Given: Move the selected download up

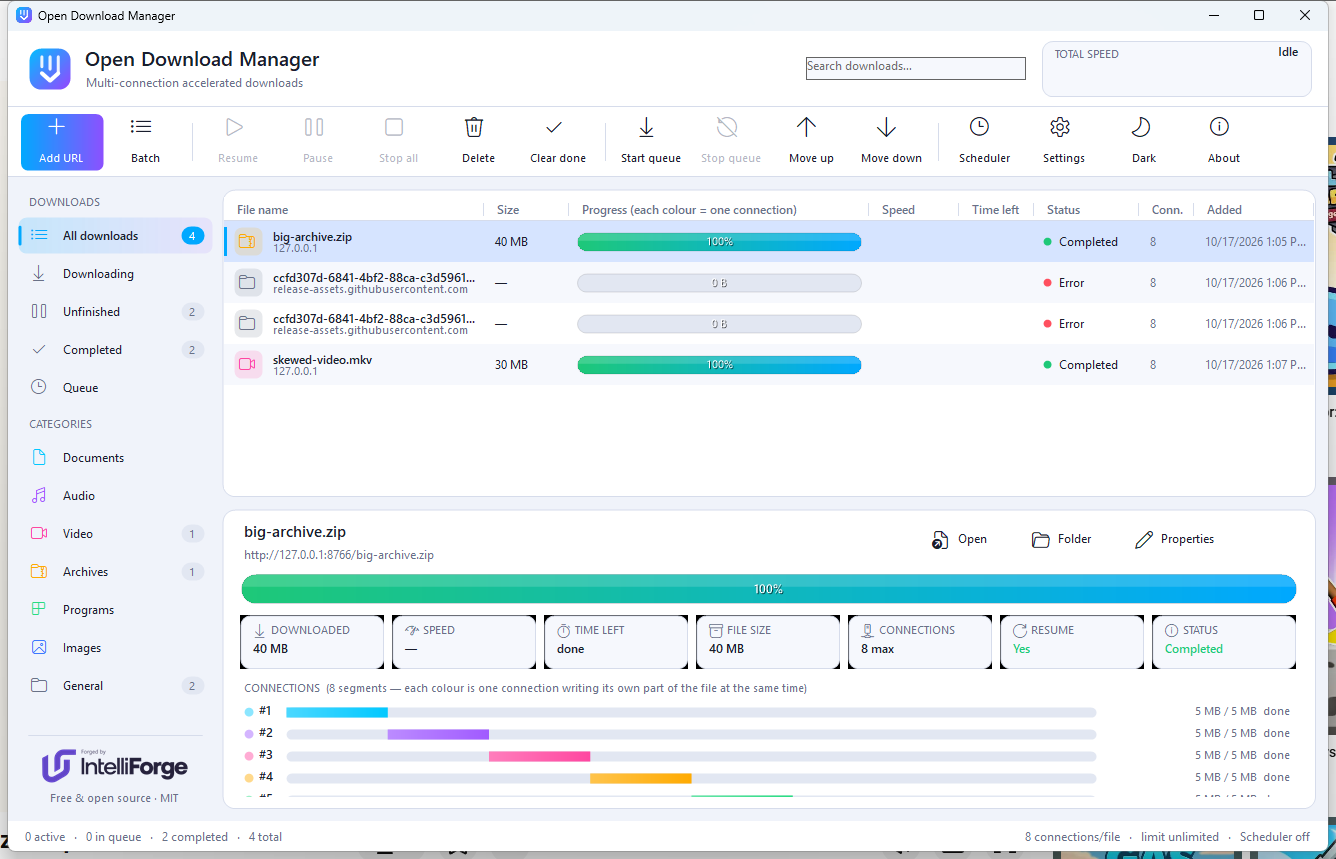Looking at the screenshot, I should pyautogui.click(x=811, y=142).
